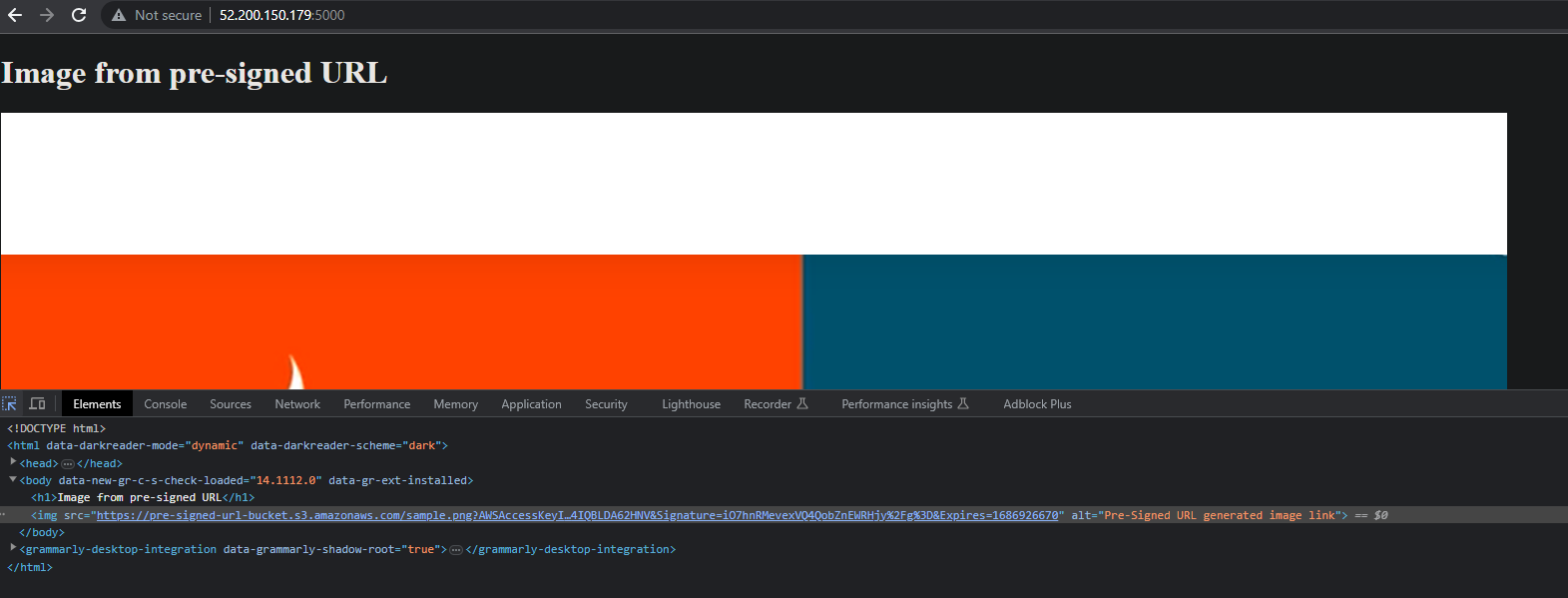Select the closing body tag line
The width and height of the screenshot is (1568, 598).
[x=42, y=532]
